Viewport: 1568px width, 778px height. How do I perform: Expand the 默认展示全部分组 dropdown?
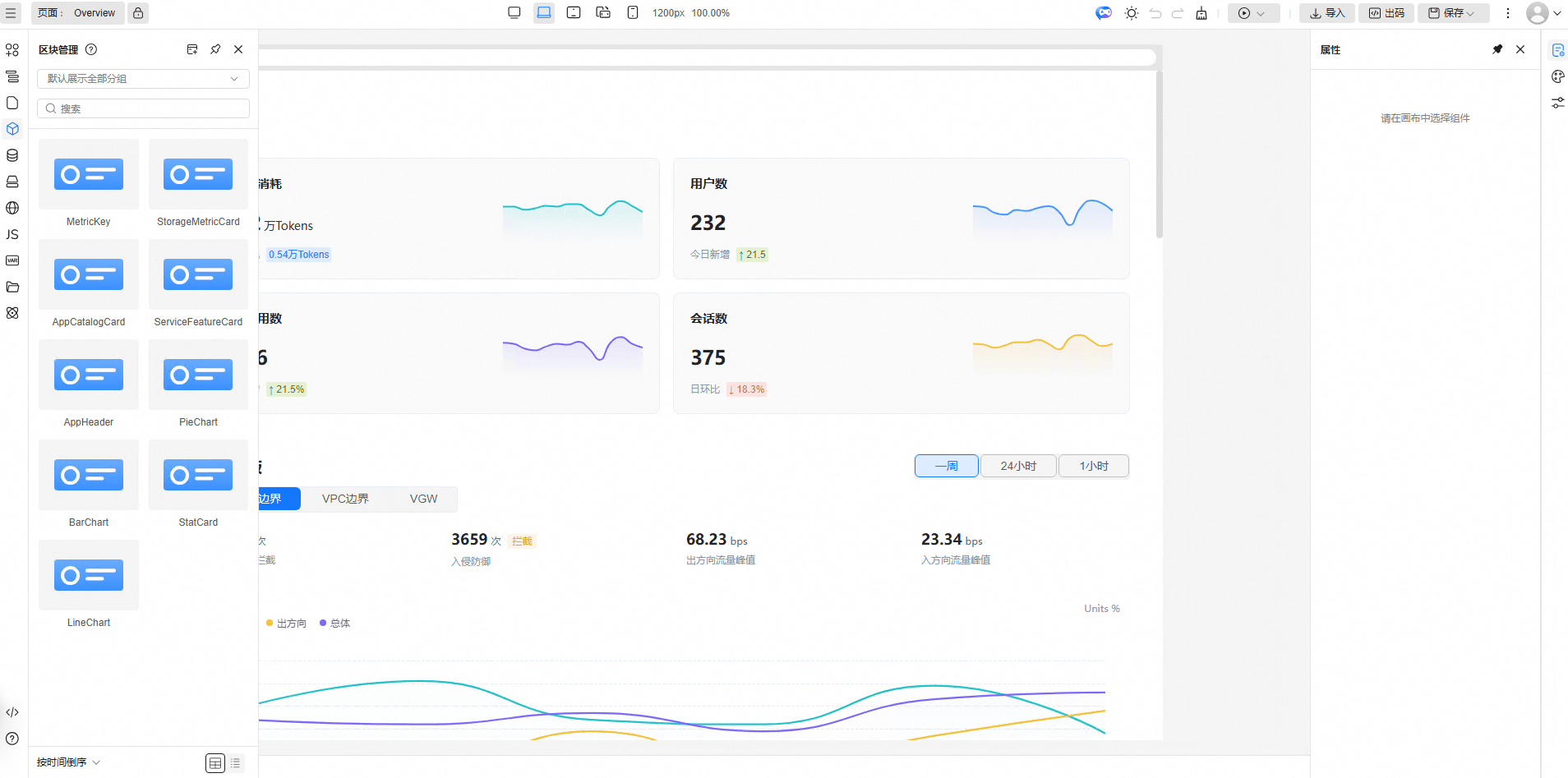coord(143,79)
